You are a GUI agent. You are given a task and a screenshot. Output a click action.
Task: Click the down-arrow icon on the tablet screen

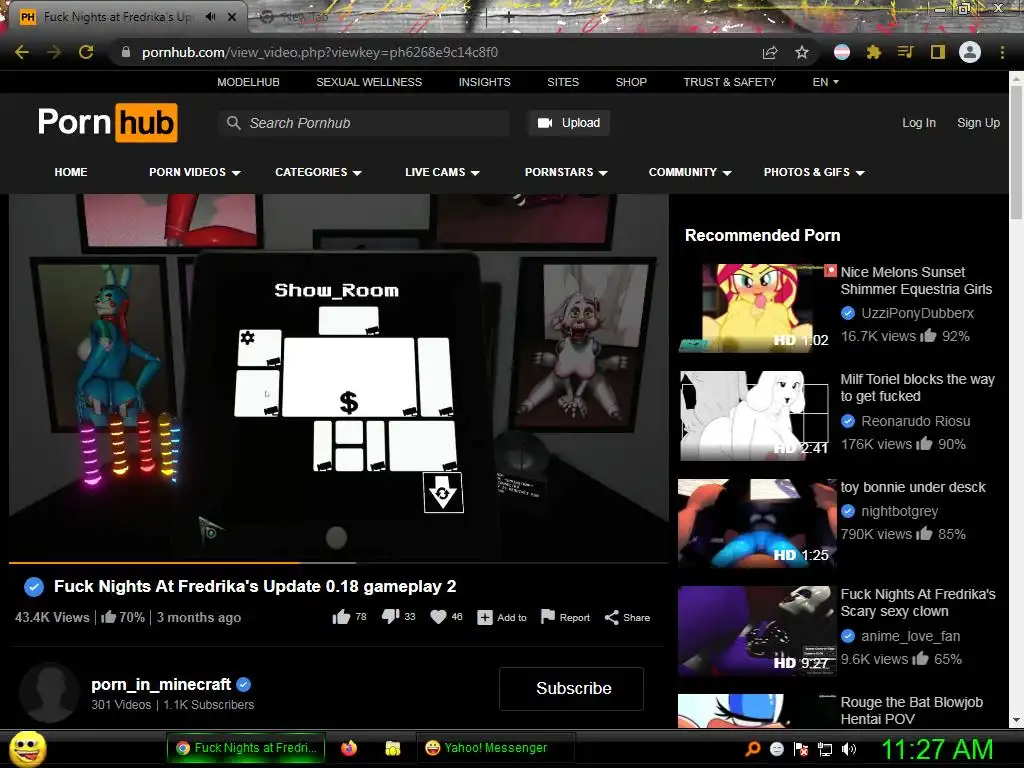coord(443,492)
